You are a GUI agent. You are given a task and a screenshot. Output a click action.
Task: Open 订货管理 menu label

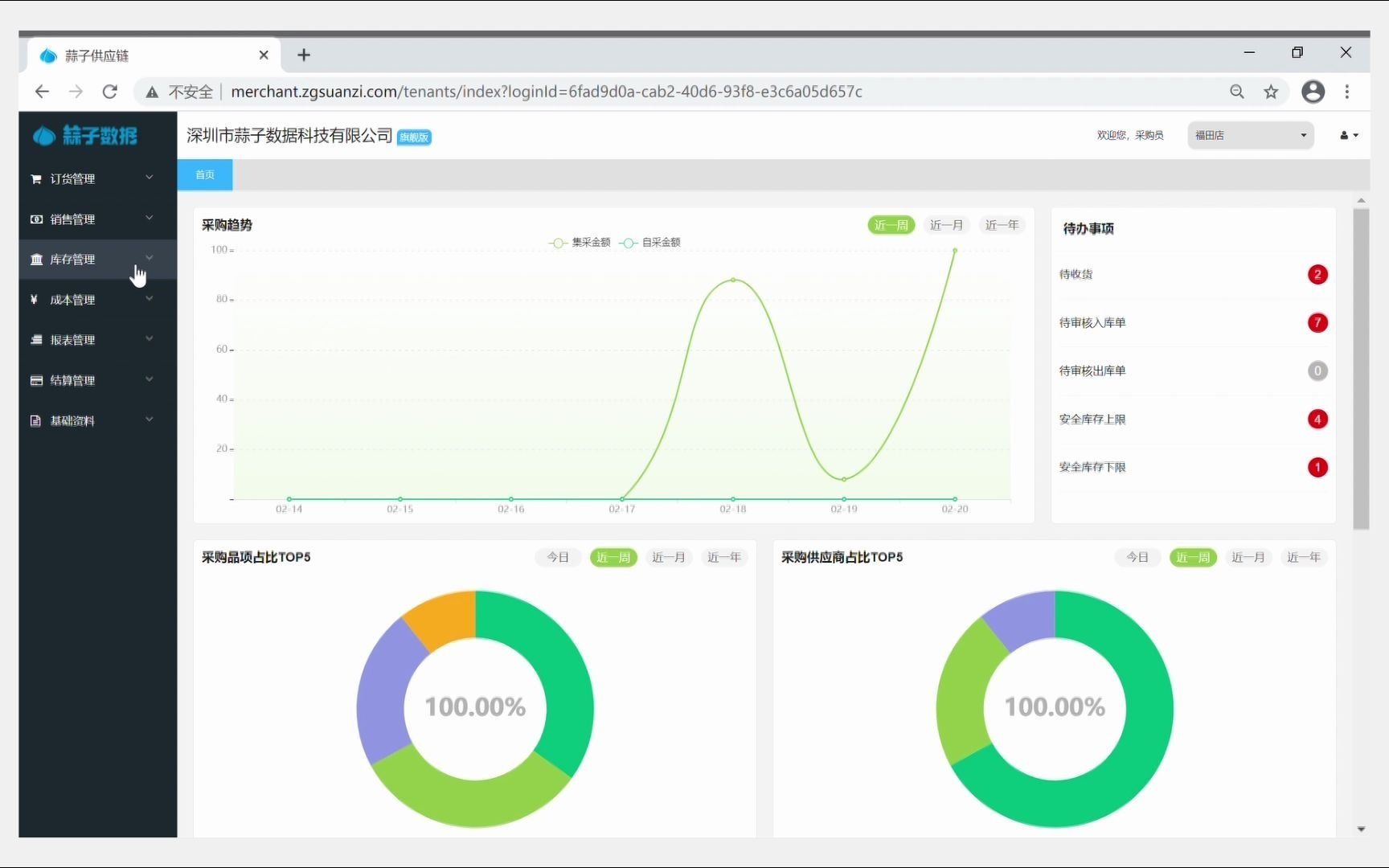coord(72,178)
